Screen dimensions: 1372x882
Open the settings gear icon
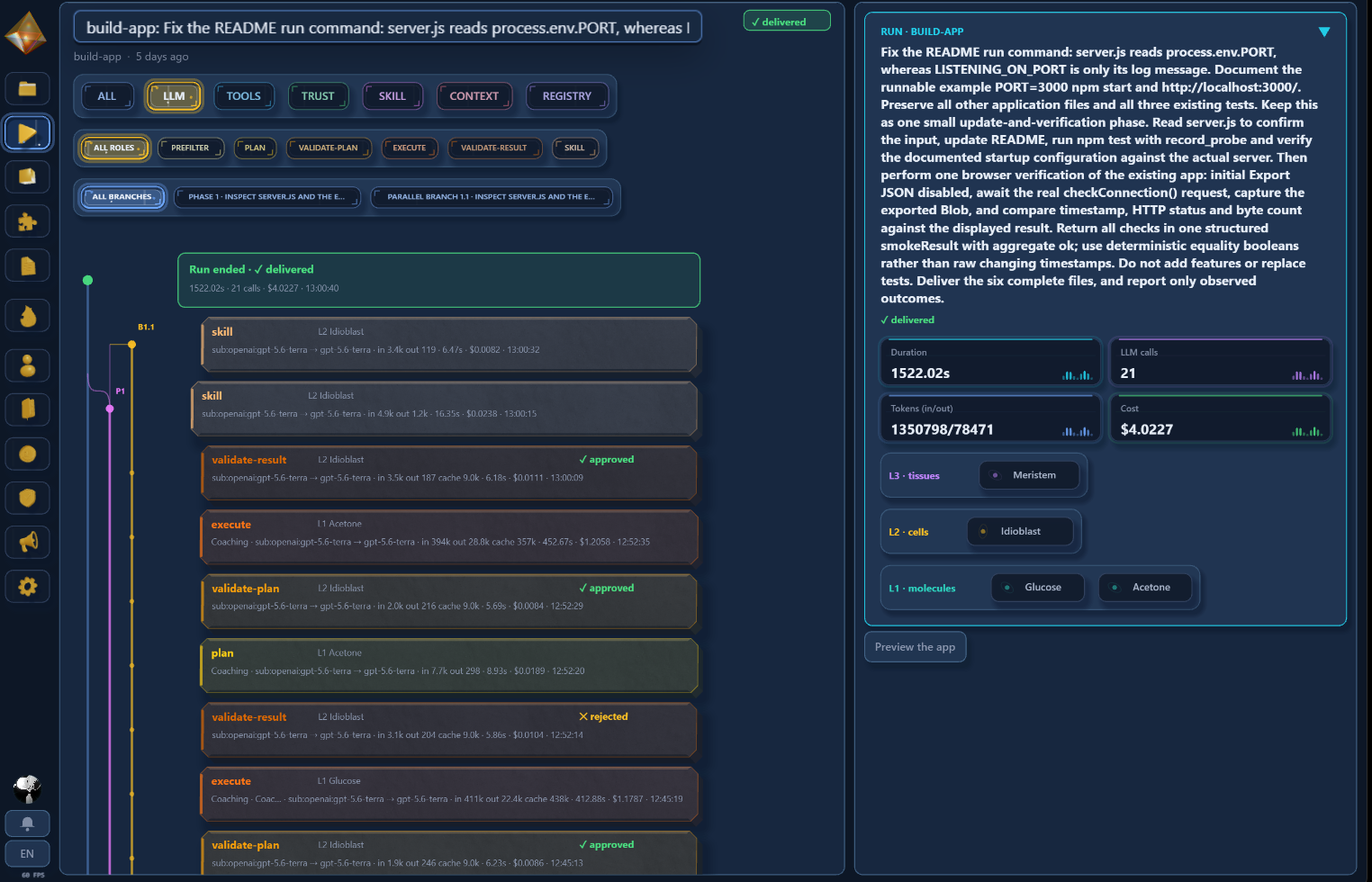(27, 587)
